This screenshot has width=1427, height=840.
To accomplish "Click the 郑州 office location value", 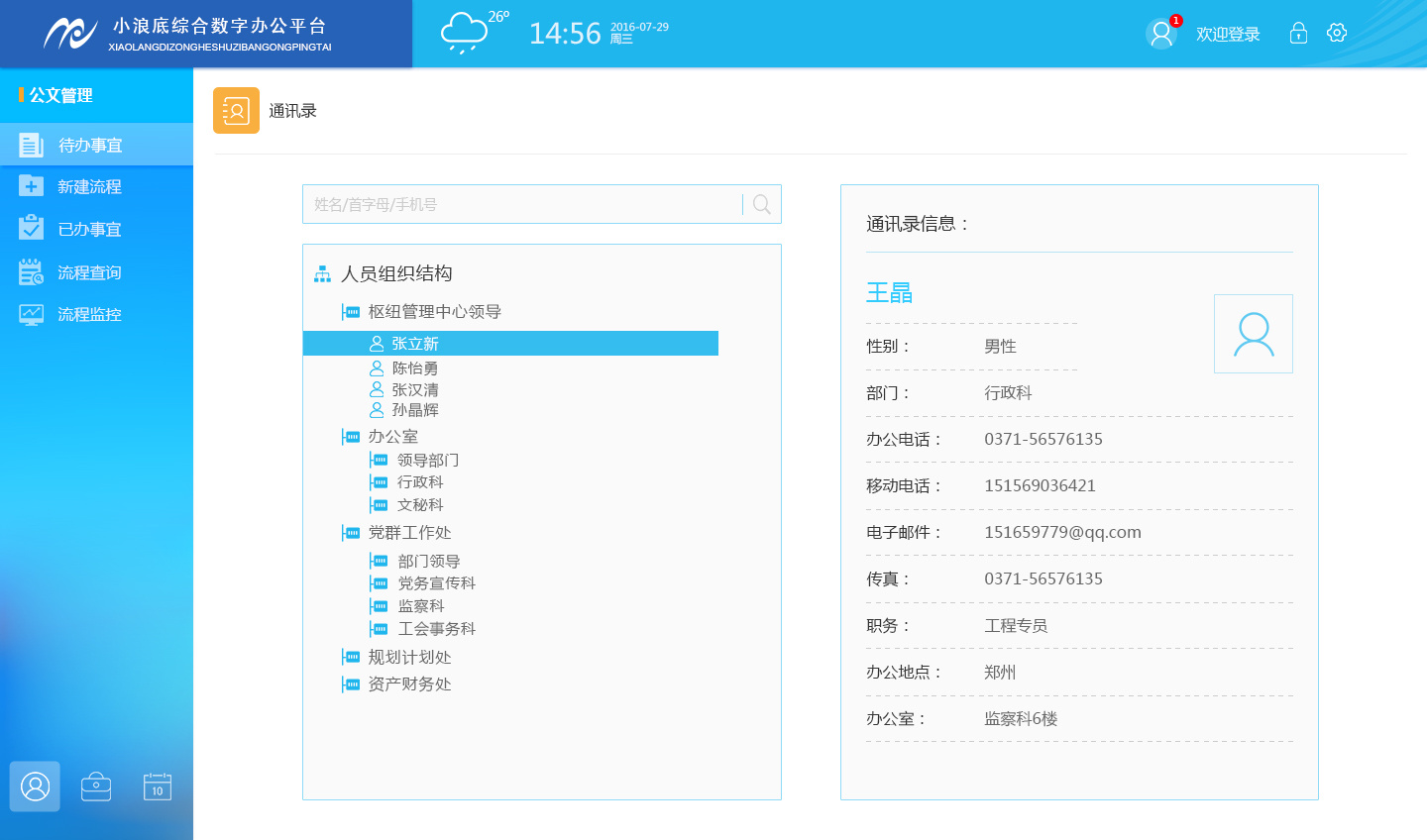I will tap(1000, 672).
